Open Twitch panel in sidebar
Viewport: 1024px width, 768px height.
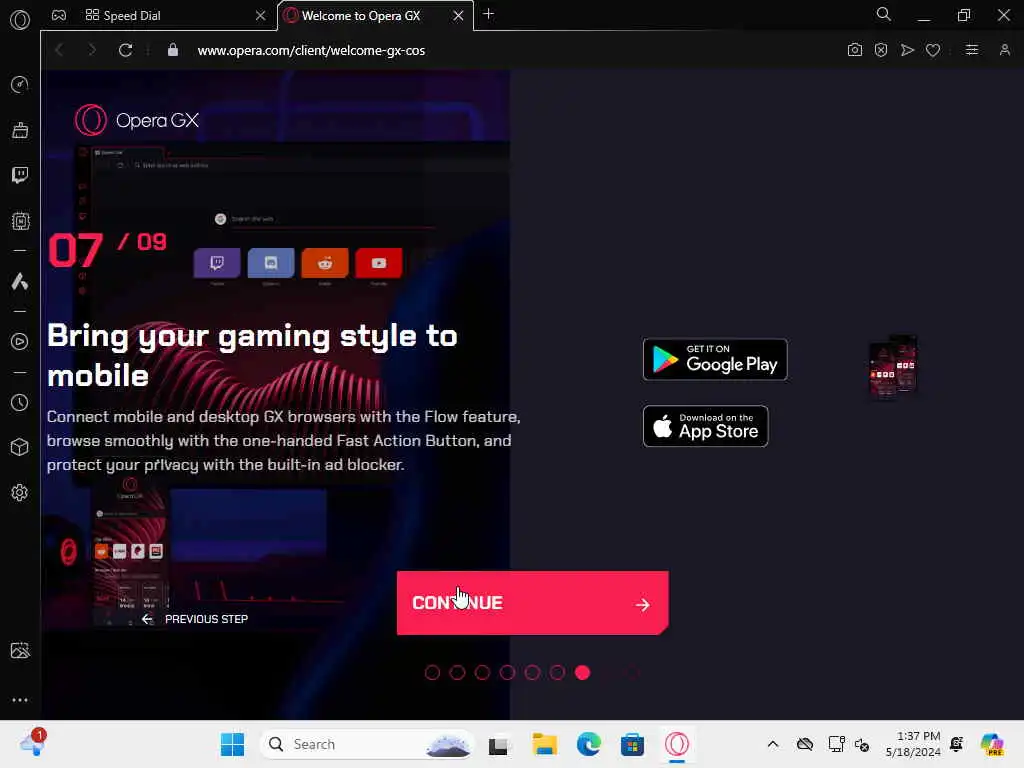tap(20, 175)
